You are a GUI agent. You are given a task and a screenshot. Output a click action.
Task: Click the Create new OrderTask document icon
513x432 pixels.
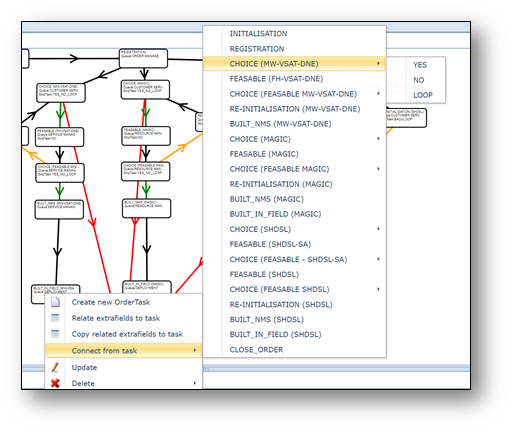pos(55,302)
